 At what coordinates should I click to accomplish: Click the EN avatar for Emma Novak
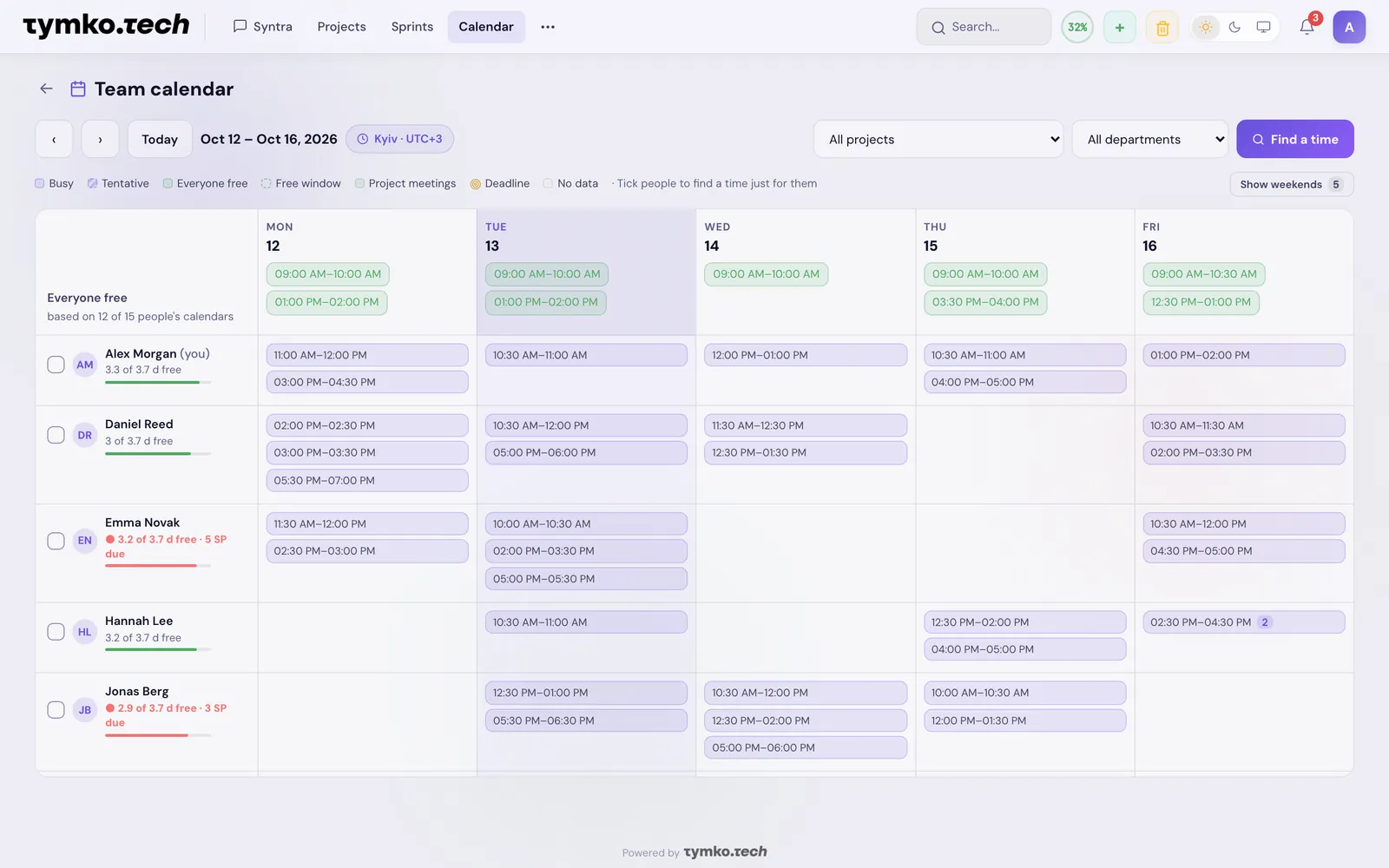[85, 540]
